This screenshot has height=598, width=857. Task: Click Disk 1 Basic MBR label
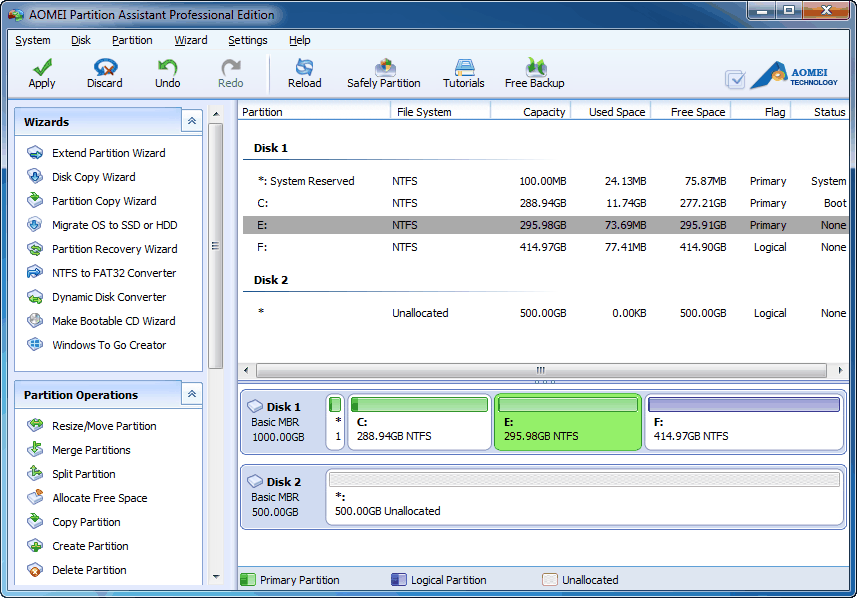click(x=277, y=422)
